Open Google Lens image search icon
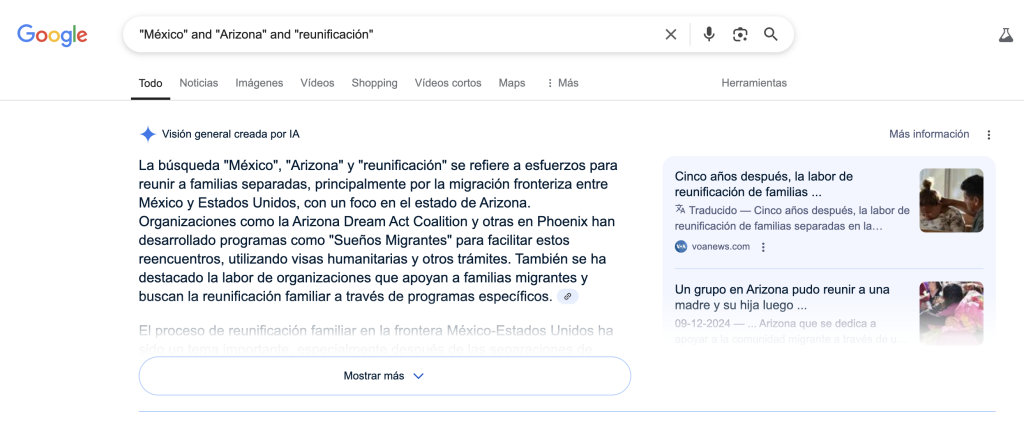The image size is (1024, 436). (740, 35)
